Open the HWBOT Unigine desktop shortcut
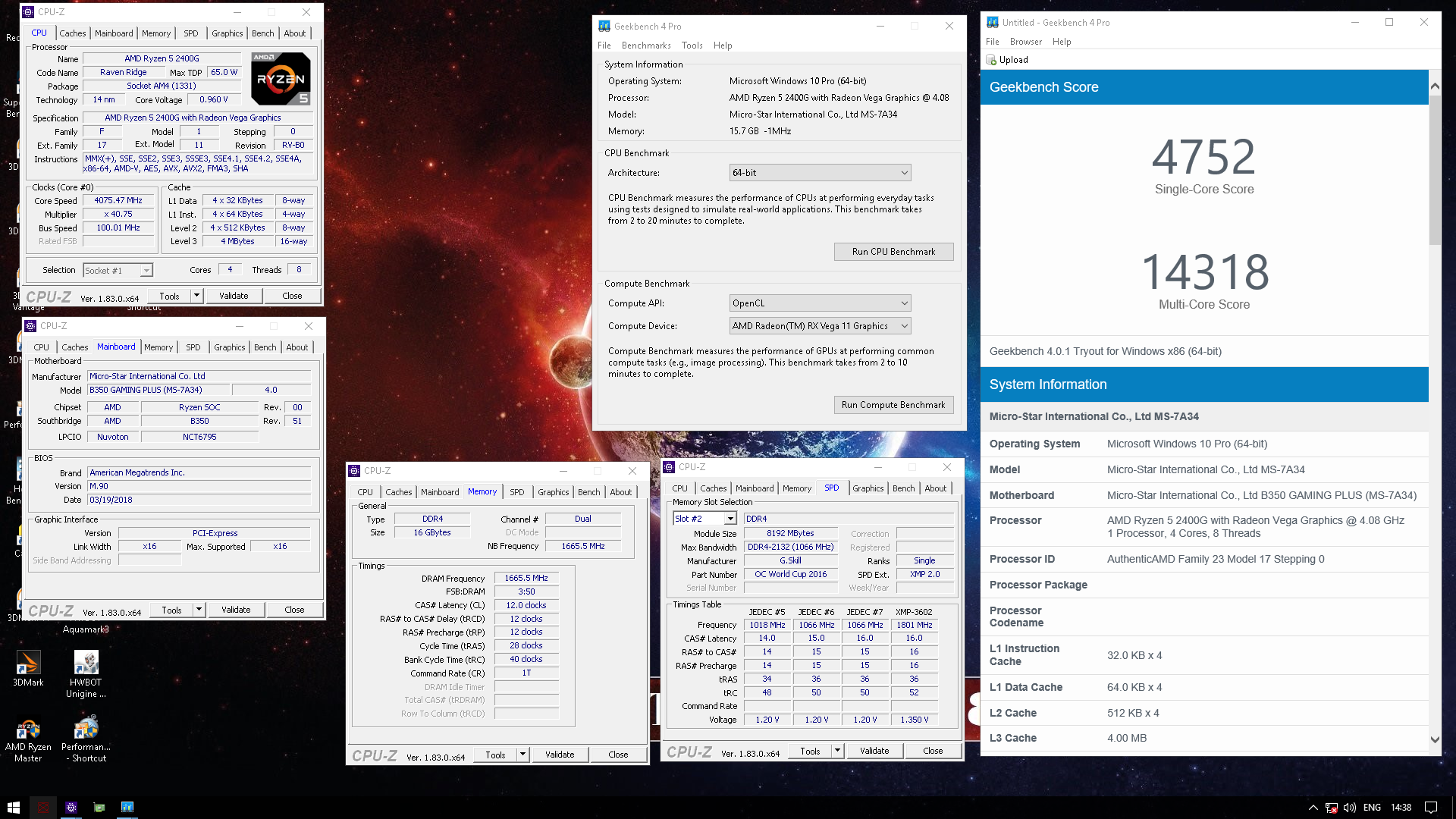The width and height of the screenshot is (1456, 819). [x=86, y=674]
